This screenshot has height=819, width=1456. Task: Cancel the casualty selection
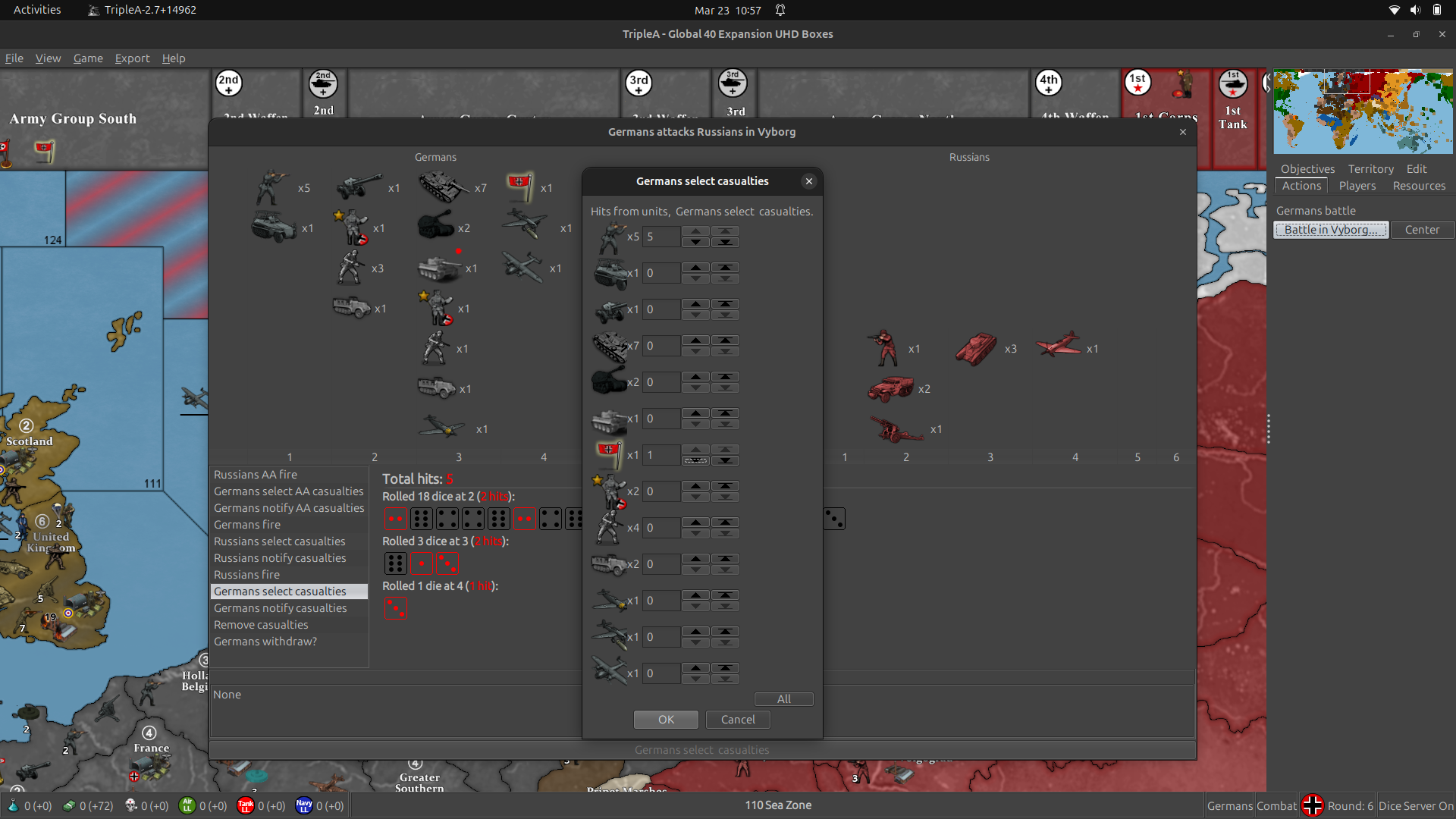tap(737, 720)
